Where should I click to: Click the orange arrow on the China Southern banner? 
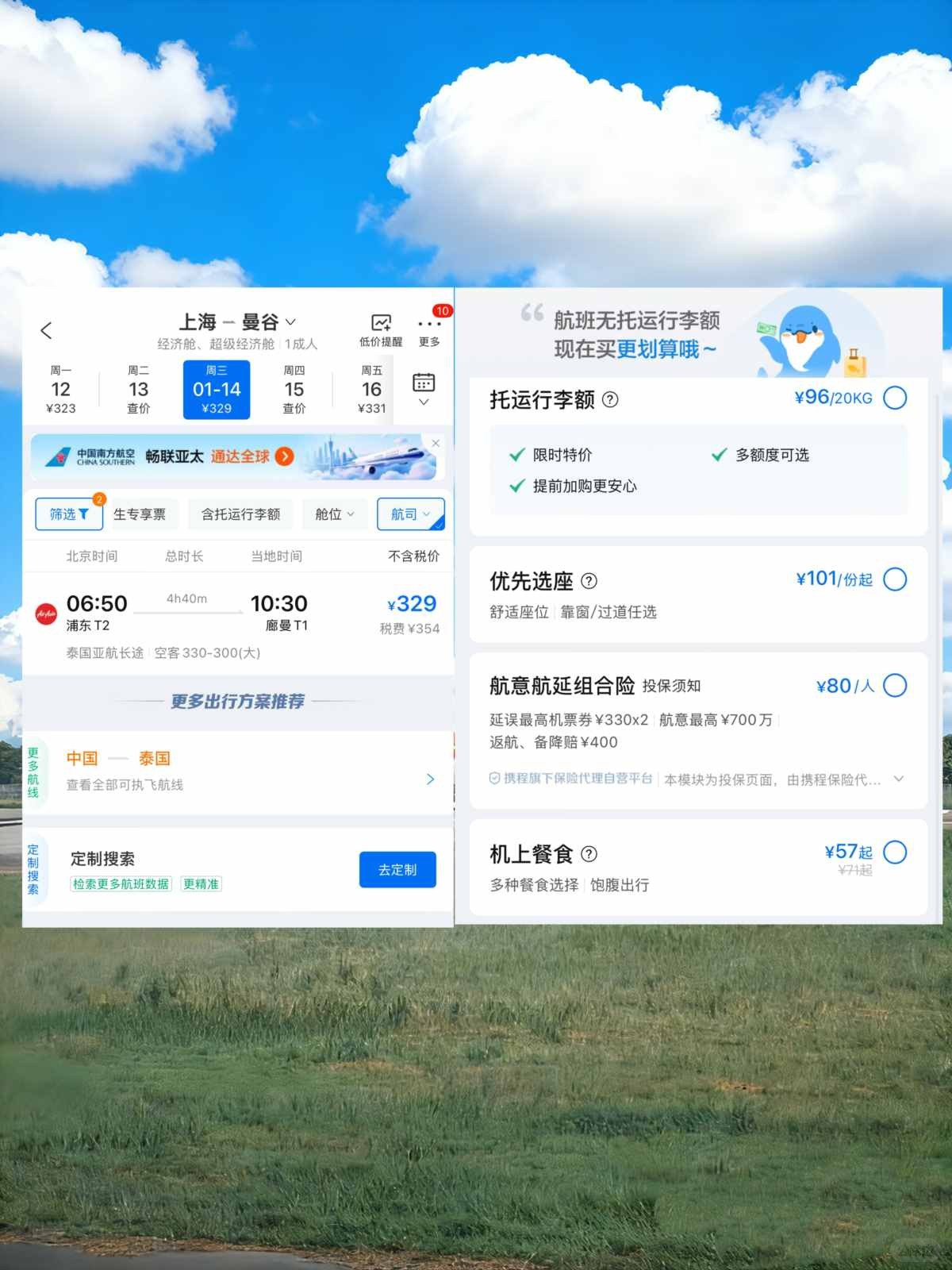[x=284, y=456]
